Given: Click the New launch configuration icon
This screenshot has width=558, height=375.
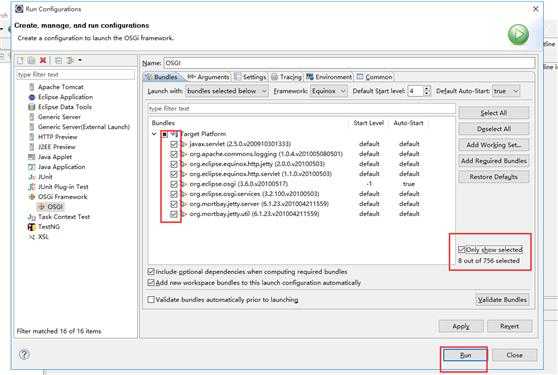Looking at the screenshot, I should 20,60.
